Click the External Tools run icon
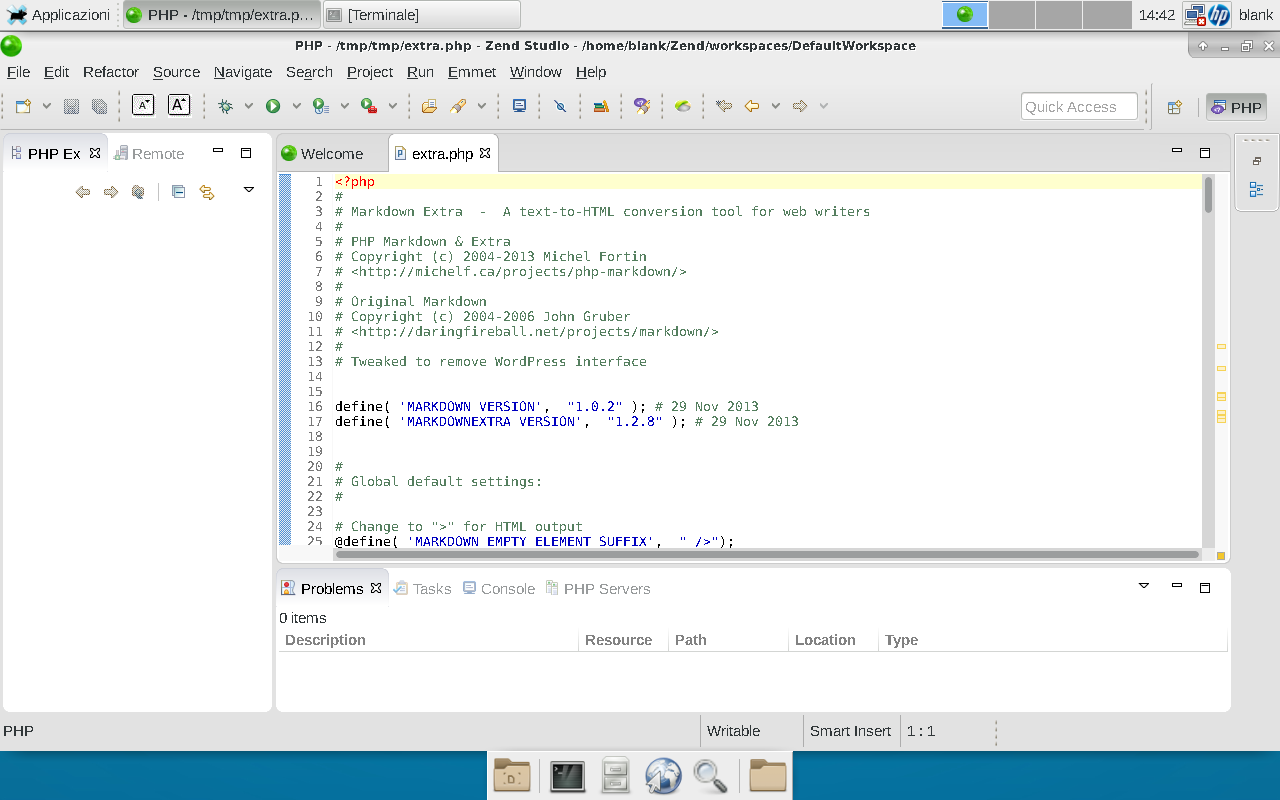The width and height of the screenshot is (1280, 800). tap(368, 106)
